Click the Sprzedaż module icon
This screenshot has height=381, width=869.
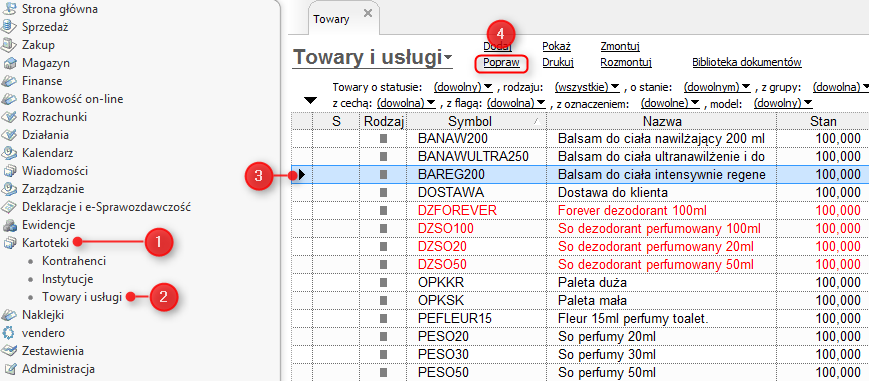[x=9, y=26]
